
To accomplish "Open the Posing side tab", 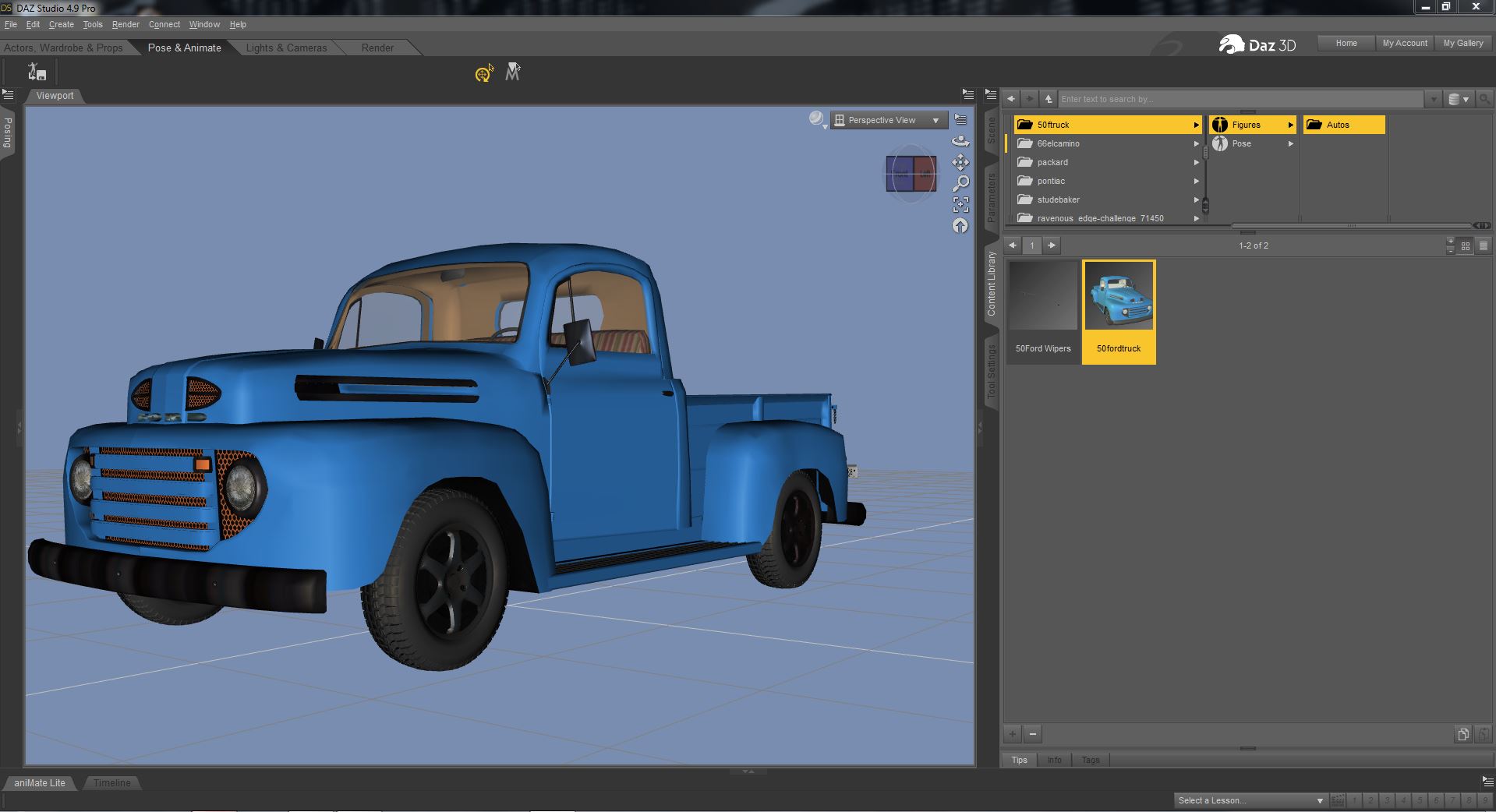I will (8, 132).
